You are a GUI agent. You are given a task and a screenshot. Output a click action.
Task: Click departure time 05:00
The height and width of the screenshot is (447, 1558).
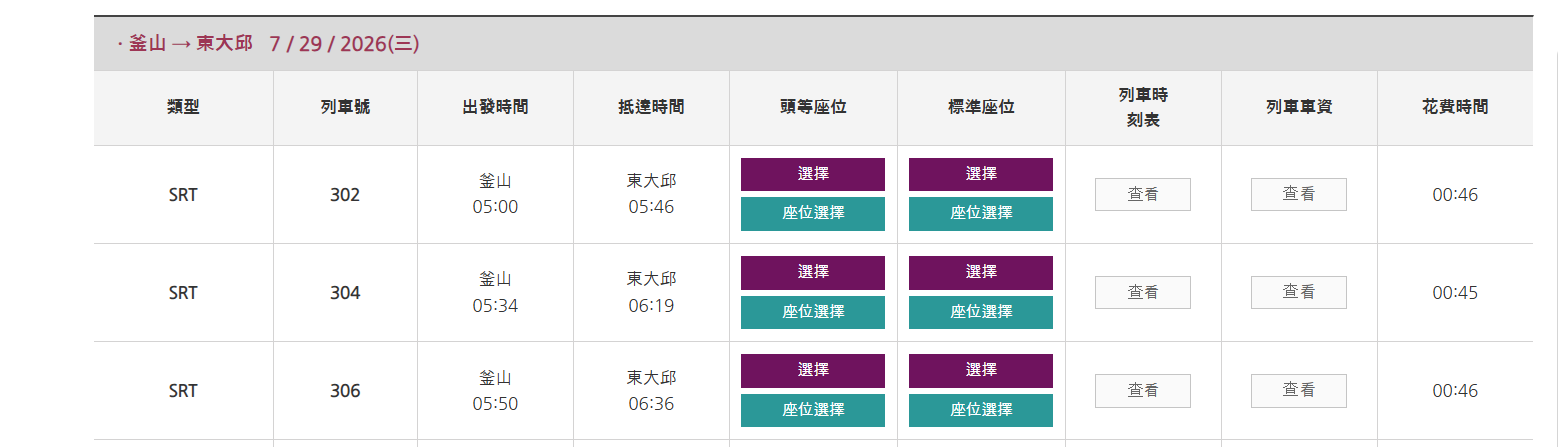point(495,207)
